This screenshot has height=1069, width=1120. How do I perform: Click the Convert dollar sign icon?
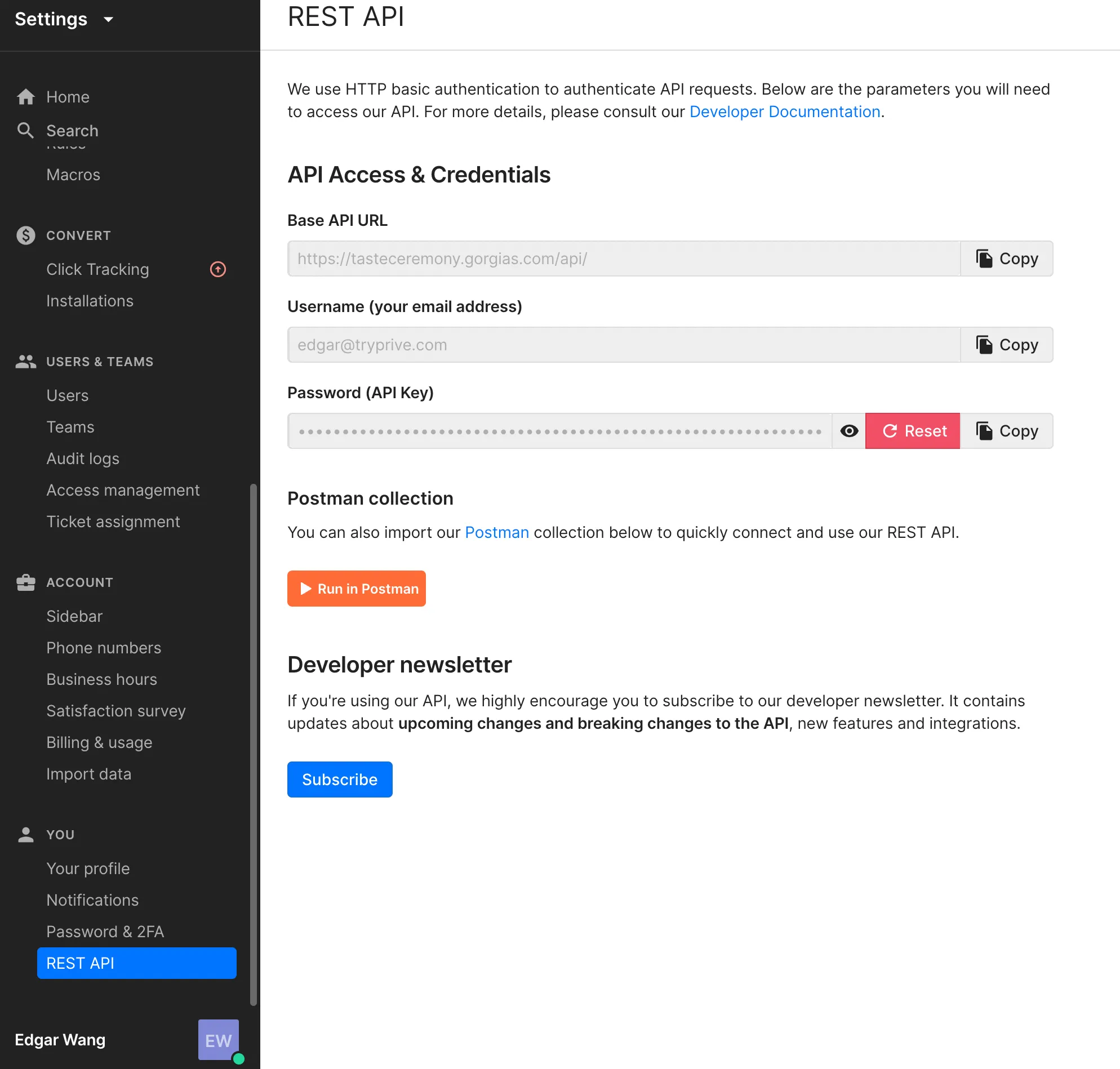(x=26, y=235)
